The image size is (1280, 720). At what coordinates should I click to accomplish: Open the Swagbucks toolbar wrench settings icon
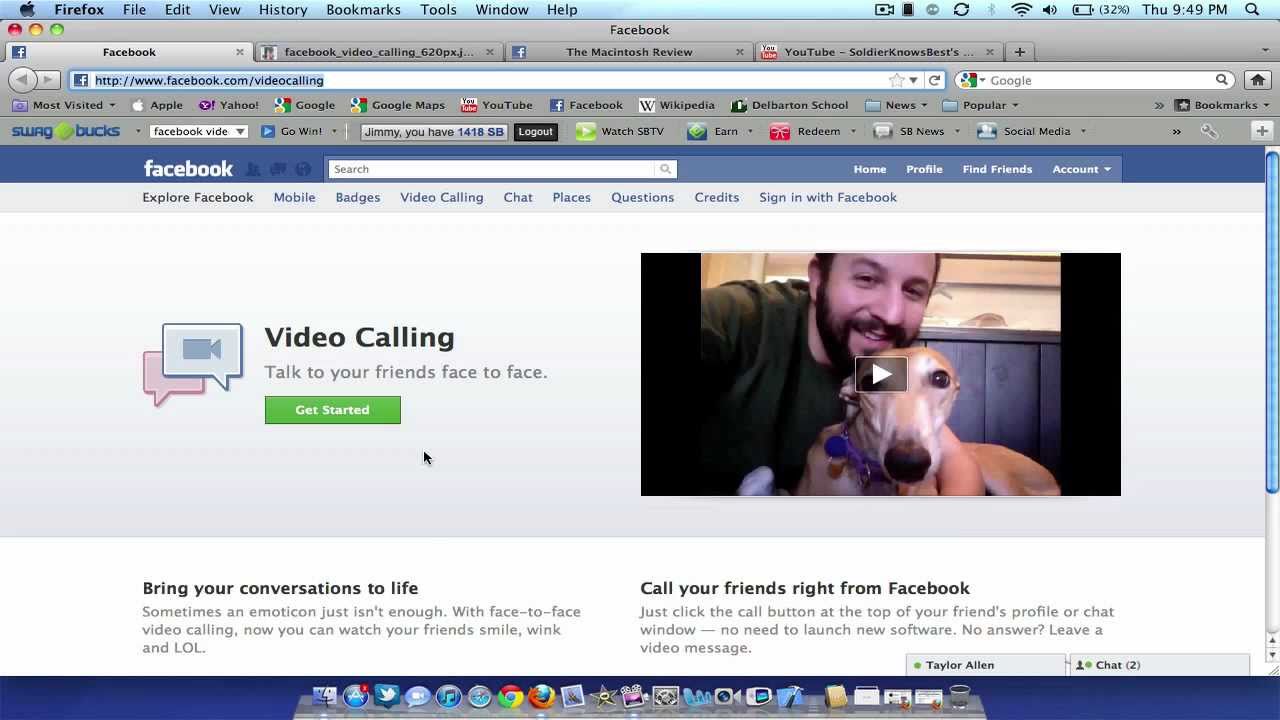pos(1209,131)
